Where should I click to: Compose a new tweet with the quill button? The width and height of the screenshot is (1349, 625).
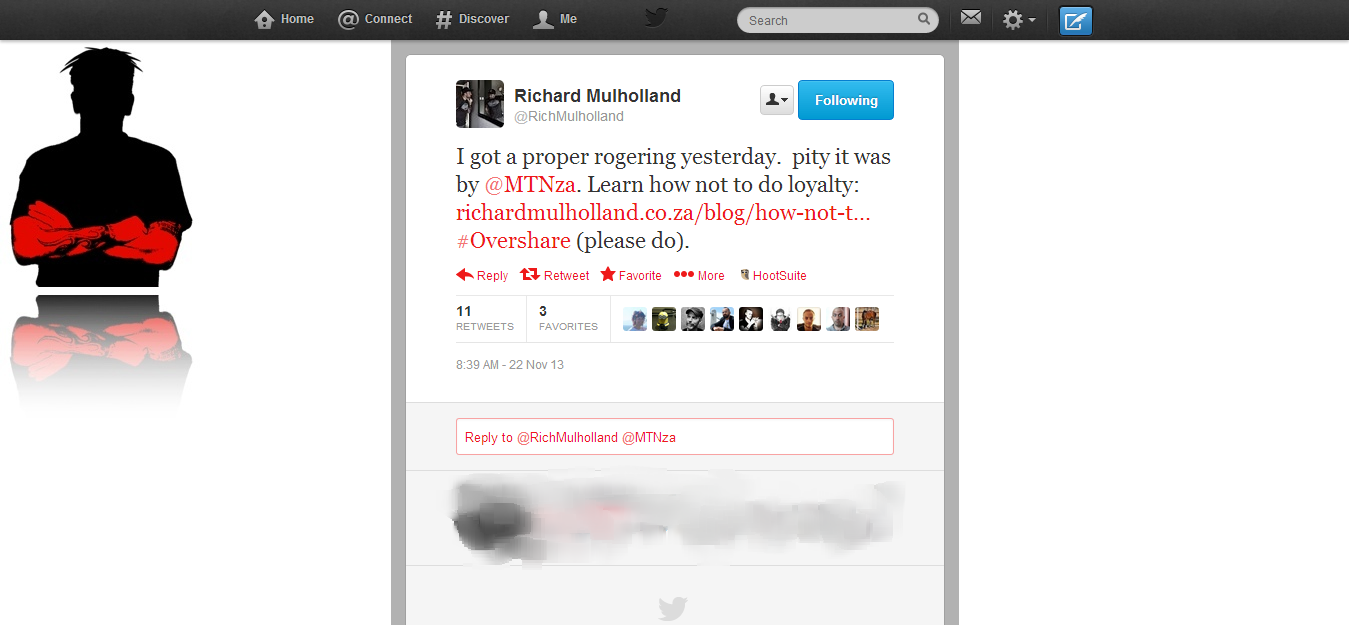[1076, 20]
